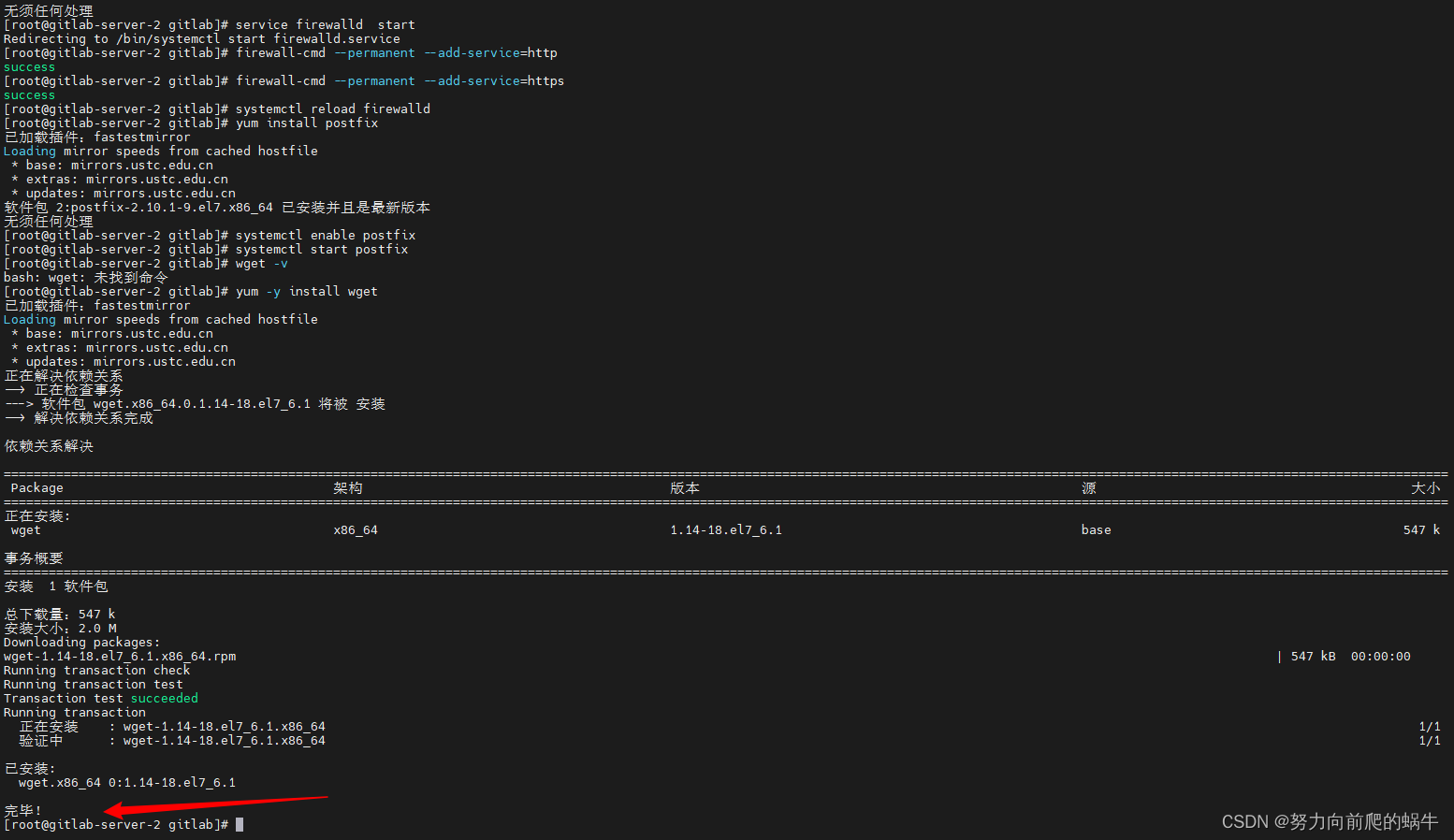This screenshot has width=1454, height=840.
Task: Click the 'systemctl enable postfix' command
Action: click(326, 235)
